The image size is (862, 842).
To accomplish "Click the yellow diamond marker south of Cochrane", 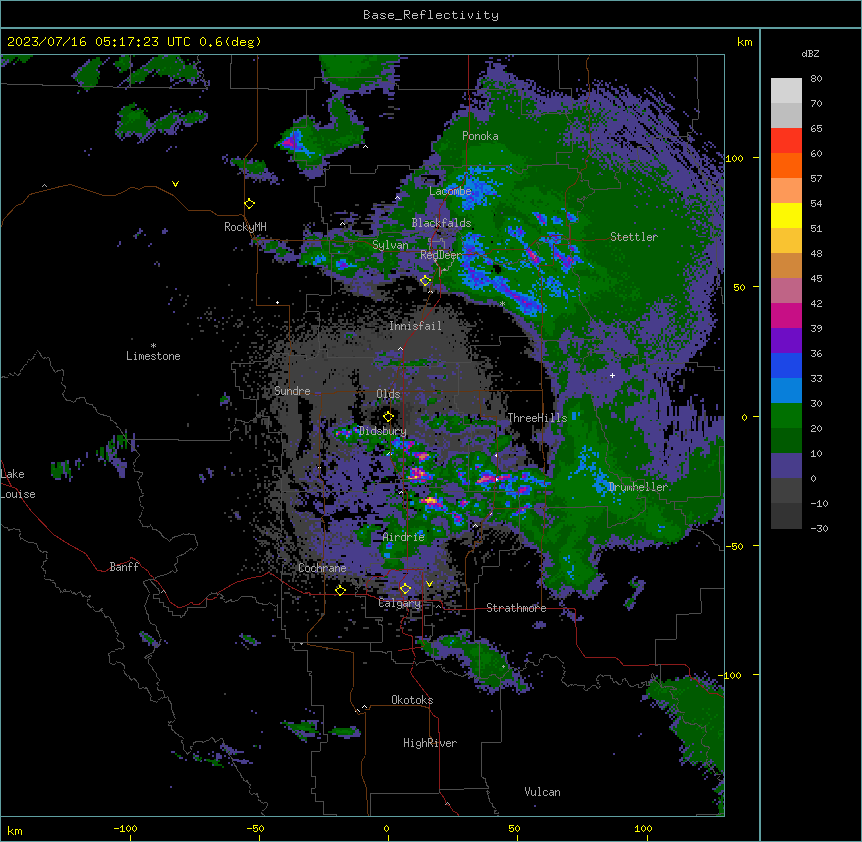I will (x=340, y=590).
